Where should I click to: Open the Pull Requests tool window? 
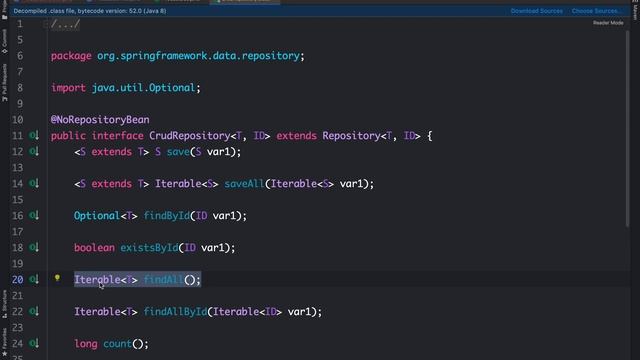[x=4, y=83]
